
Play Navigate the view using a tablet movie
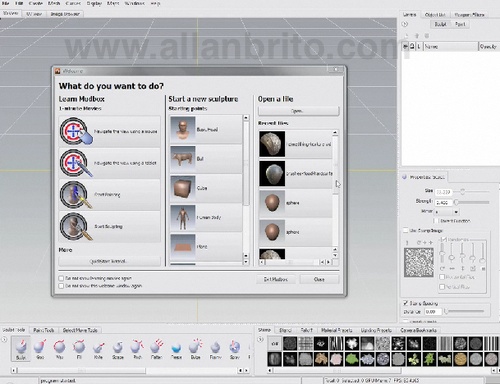point(109,163)
